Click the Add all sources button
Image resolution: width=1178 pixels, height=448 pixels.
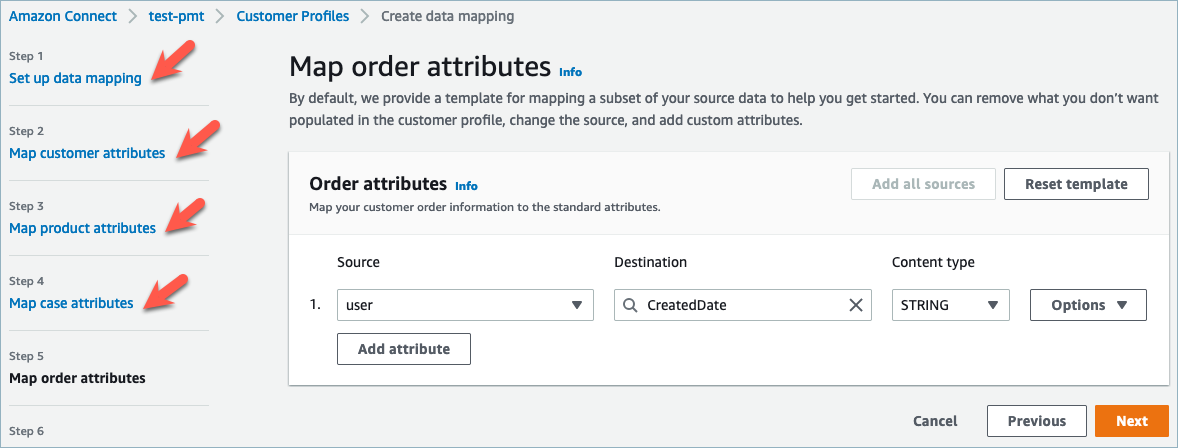(923, 184)
